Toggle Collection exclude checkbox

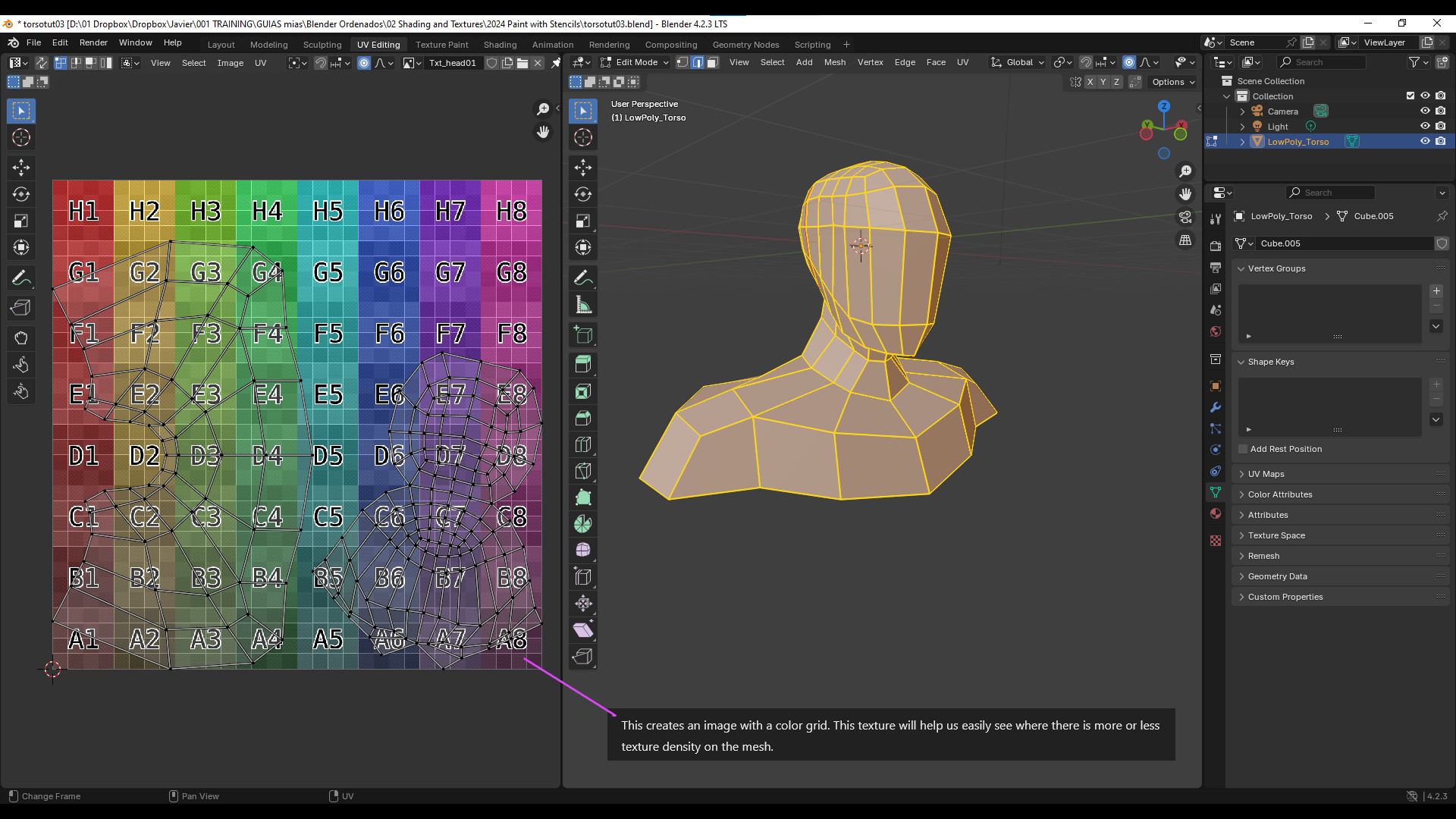(1410, 96)
